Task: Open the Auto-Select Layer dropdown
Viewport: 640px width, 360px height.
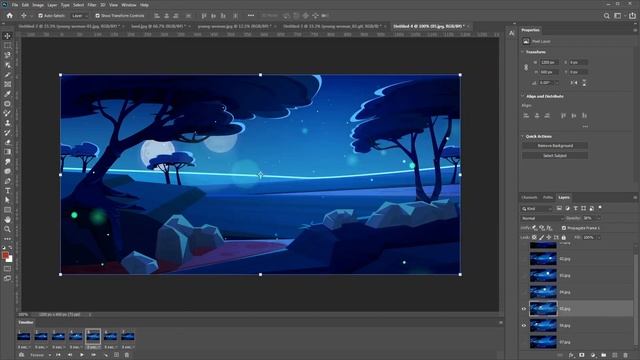Action: click(x=80, y=16)
